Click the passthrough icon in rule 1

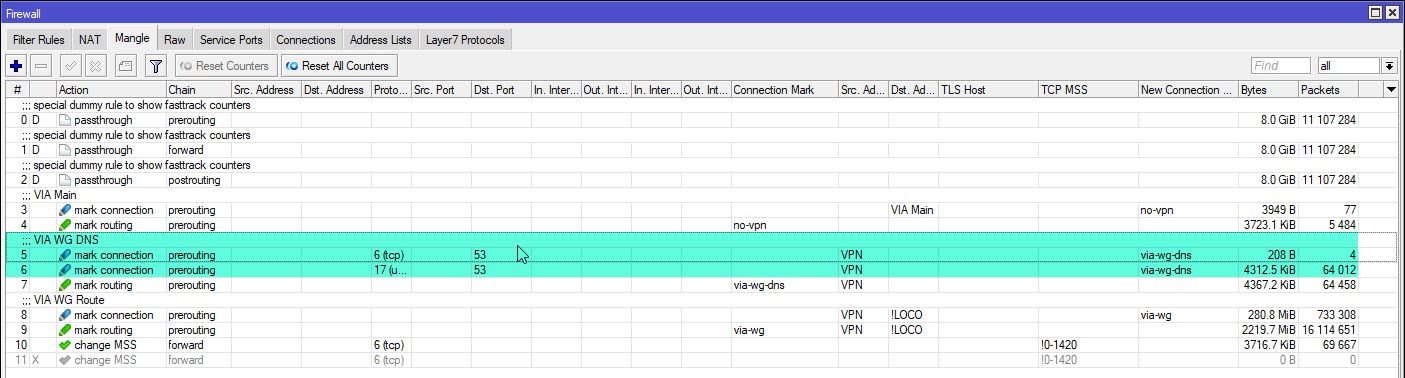click(65, 150)
